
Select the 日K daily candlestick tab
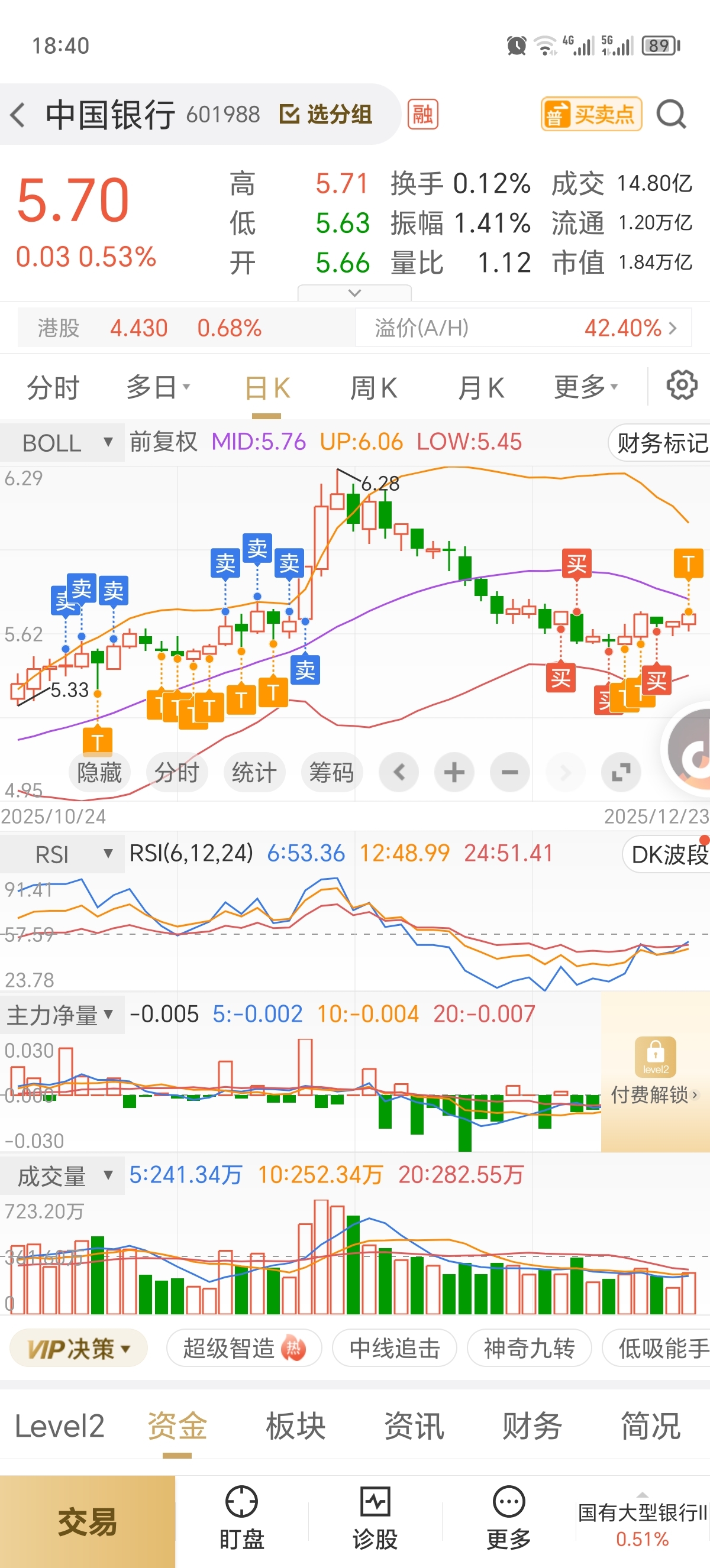coord(267,388)
